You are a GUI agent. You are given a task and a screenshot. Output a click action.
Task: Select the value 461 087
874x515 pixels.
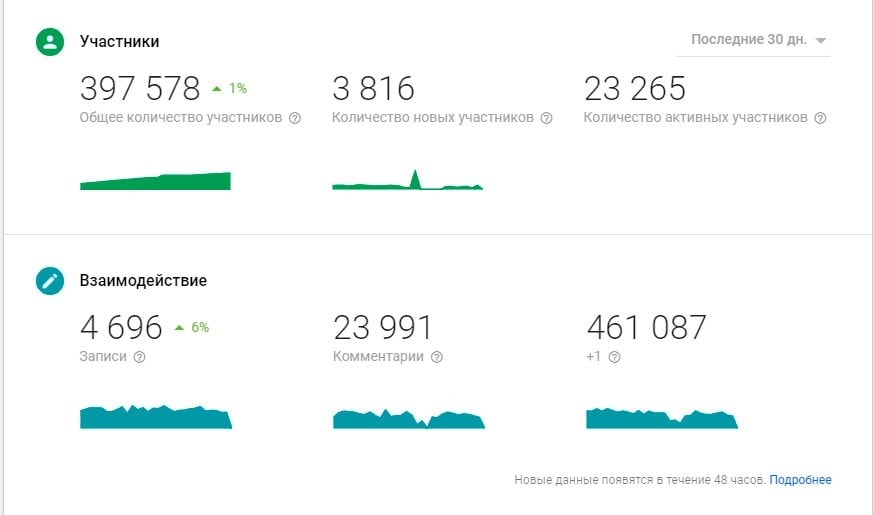pos(647,327)
